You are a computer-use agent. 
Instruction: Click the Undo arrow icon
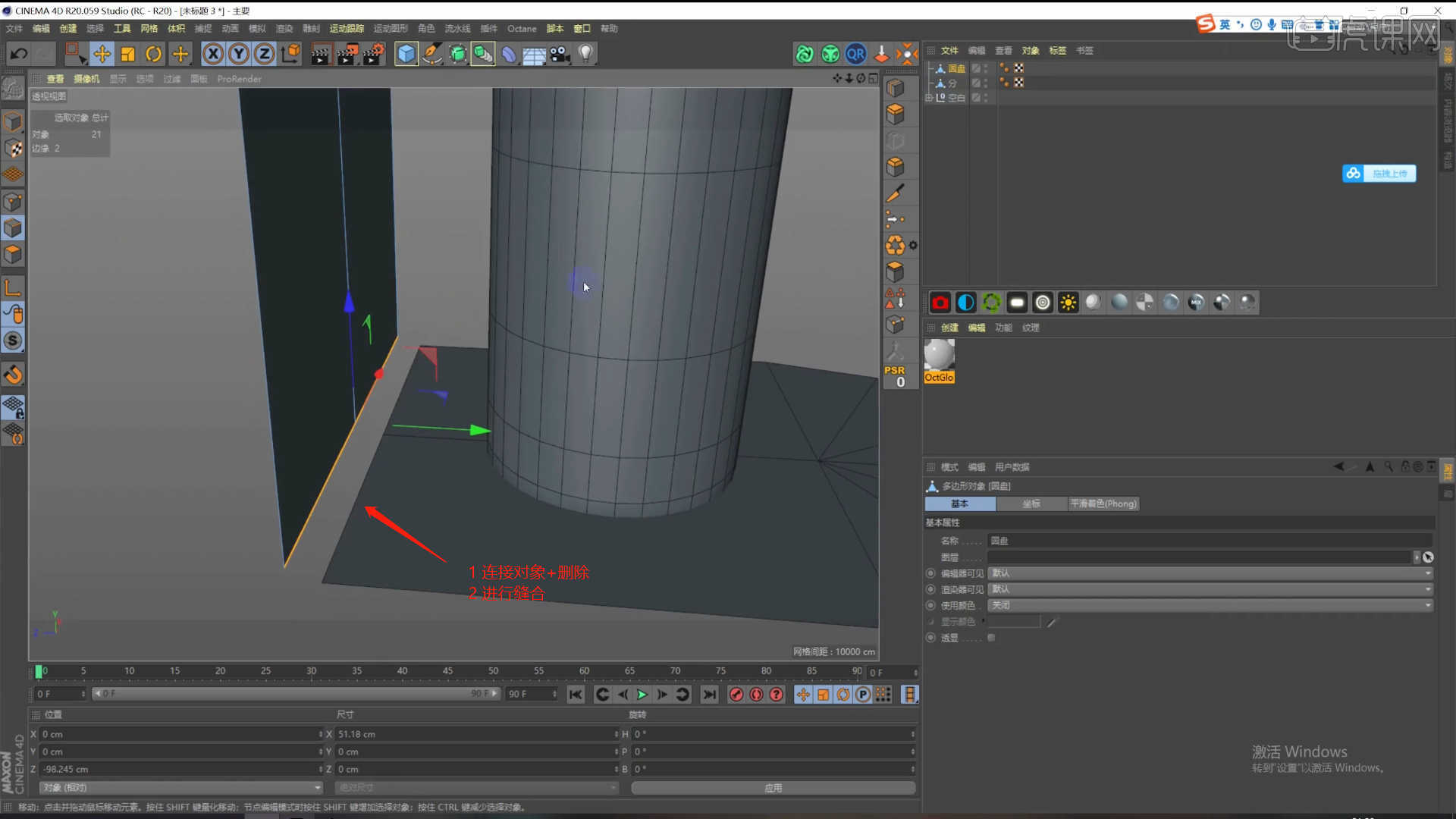pyautogui.click(x=18, y=54)
